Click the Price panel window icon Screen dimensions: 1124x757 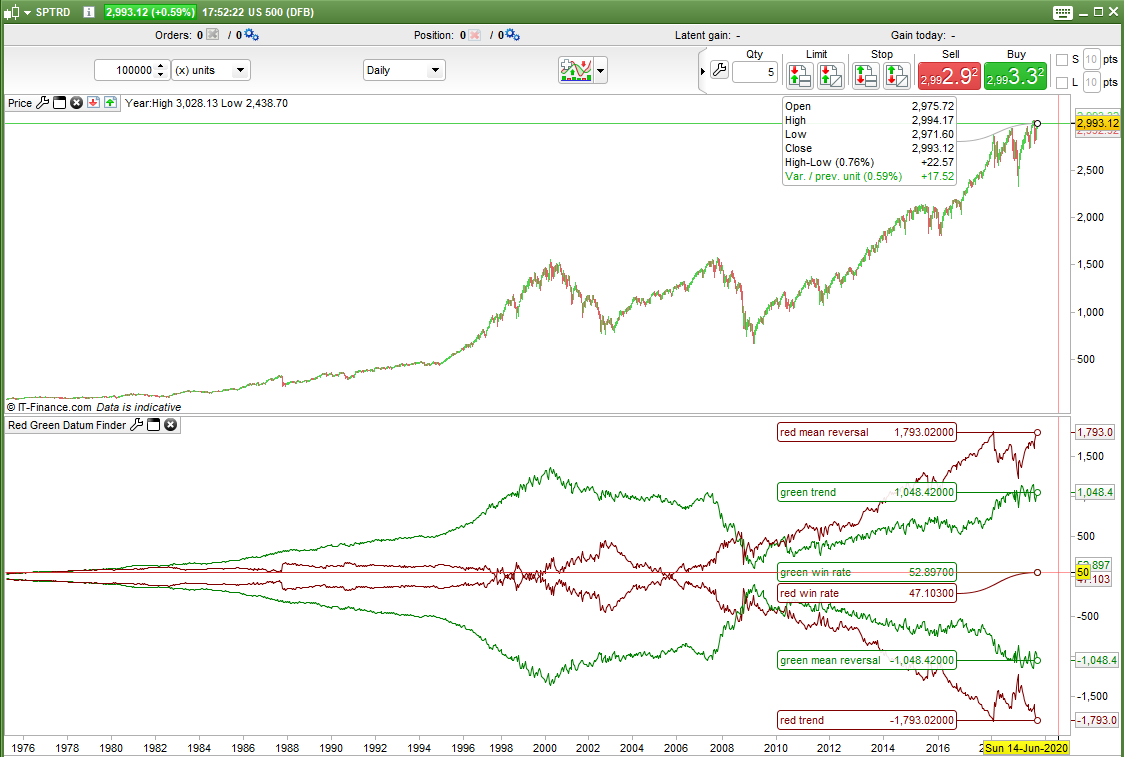pos(59,103)
